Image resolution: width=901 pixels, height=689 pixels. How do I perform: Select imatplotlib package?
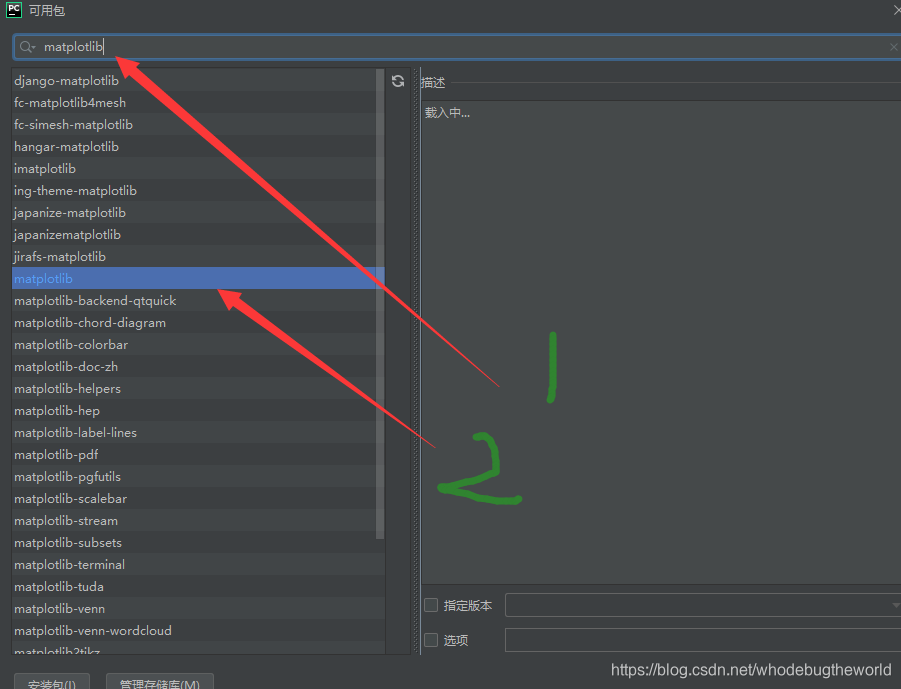click(x=198, y=168)
